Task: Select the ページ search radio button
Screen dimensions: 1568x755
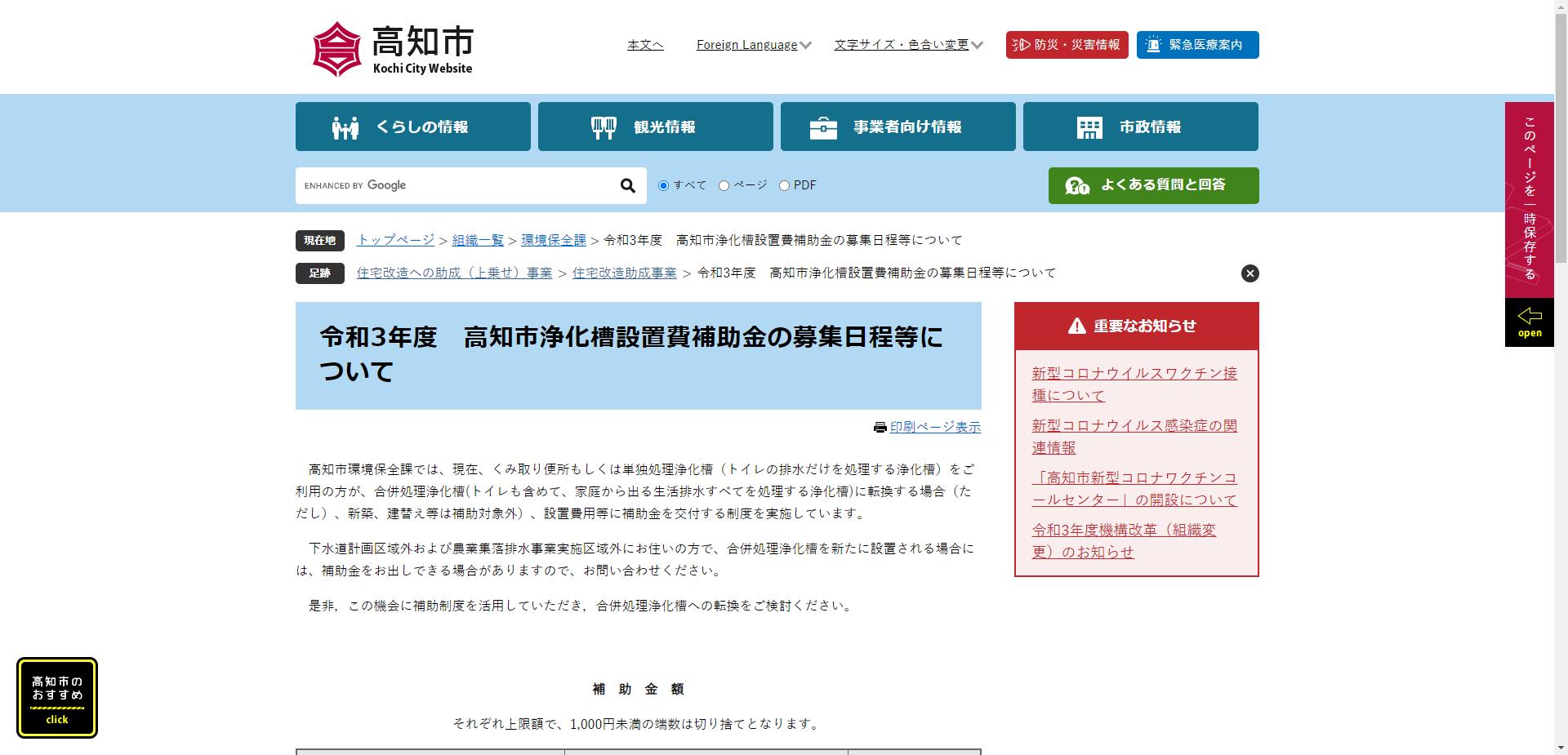Action: point(722,186)
